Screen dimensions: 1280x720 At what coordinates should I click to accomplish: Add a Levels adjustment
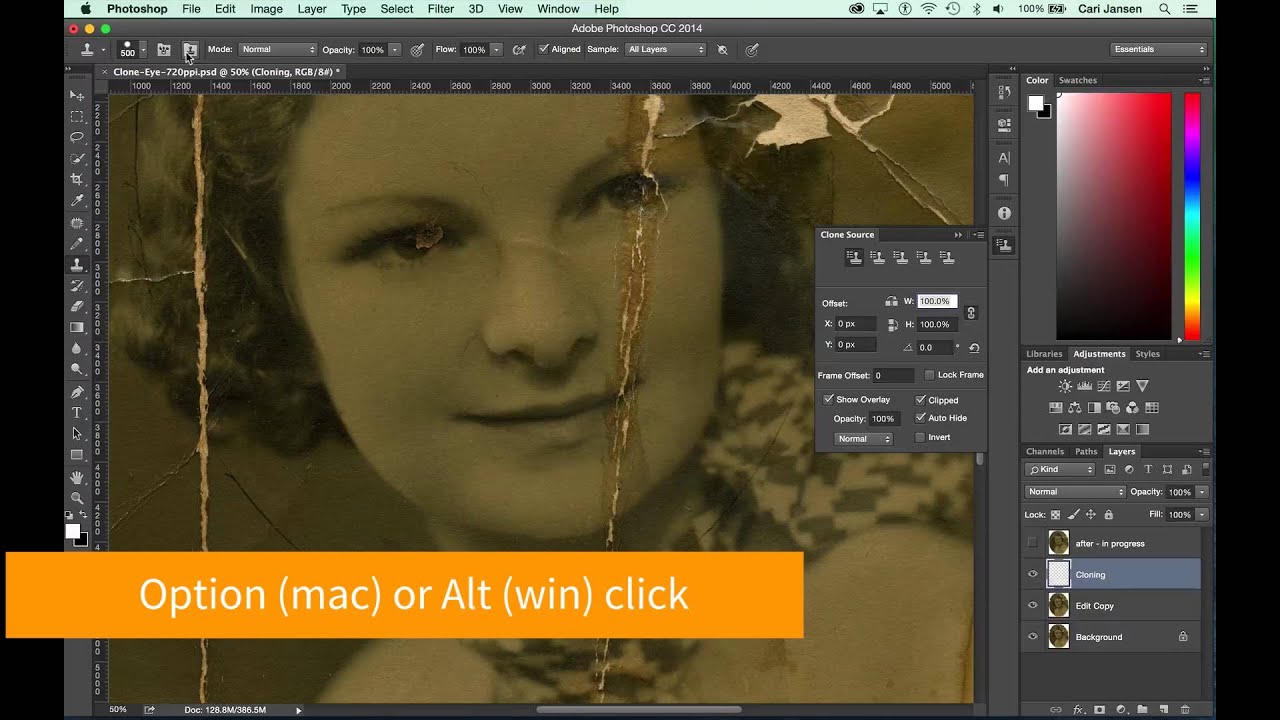click(x=1084, y=386)
